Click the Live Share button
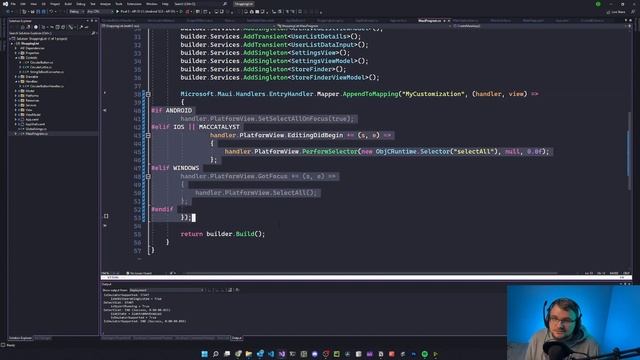The image size is (640, 360). pyautogui.click(x=616, y=12)
